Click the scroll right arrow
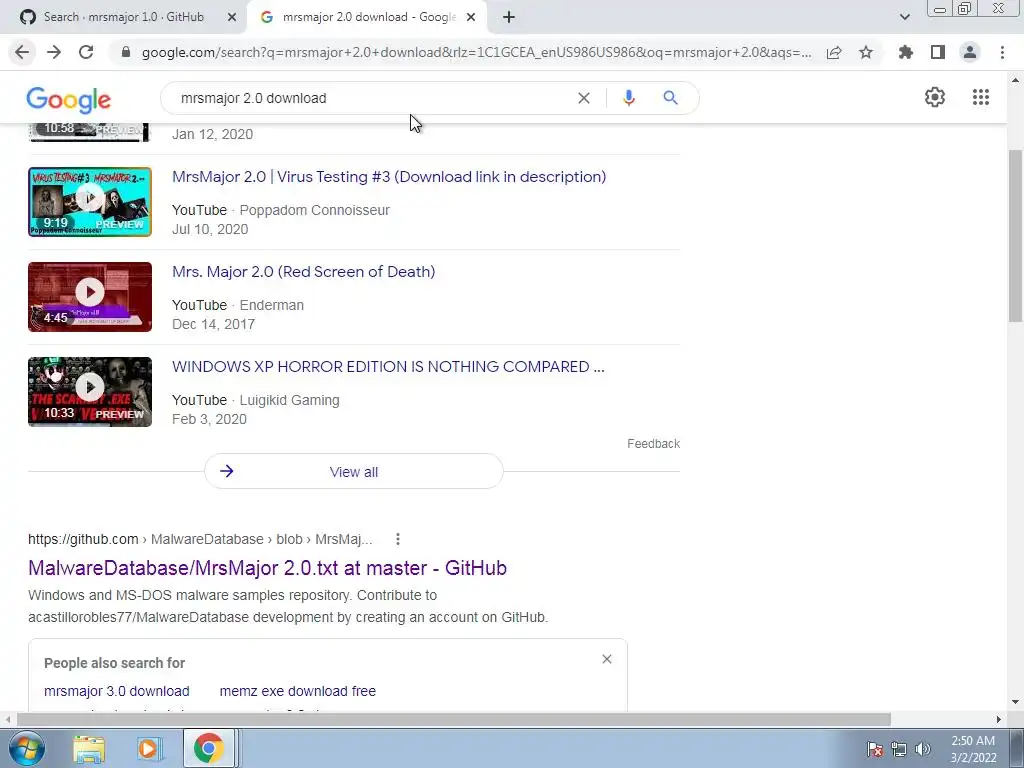Screen dimensions: 1024x768 click(999, 719)
